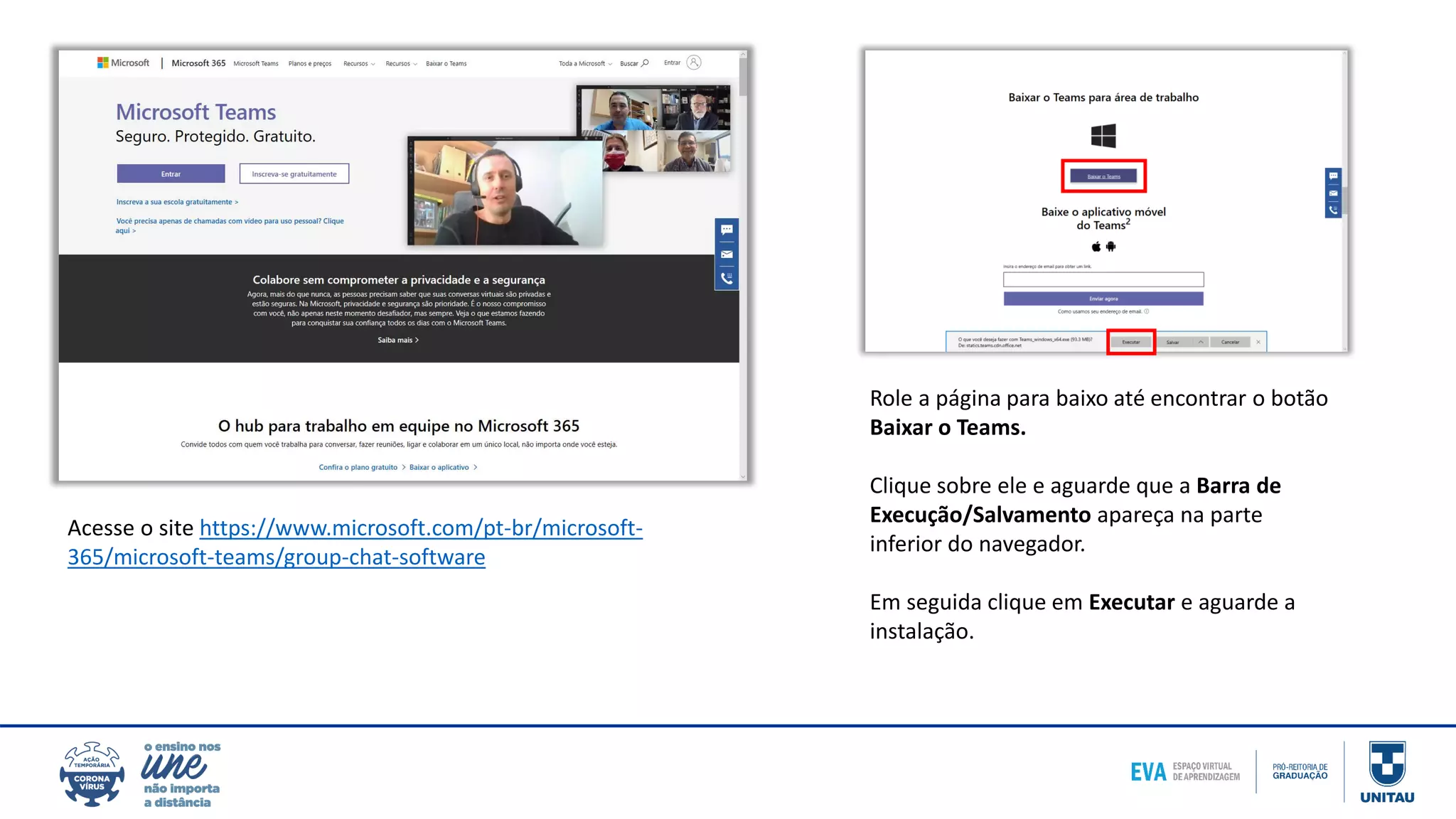Click the download page vertical scrollbar
Image resolution: width=1456 pixels, height=819 pixels.
[1344, 200]
